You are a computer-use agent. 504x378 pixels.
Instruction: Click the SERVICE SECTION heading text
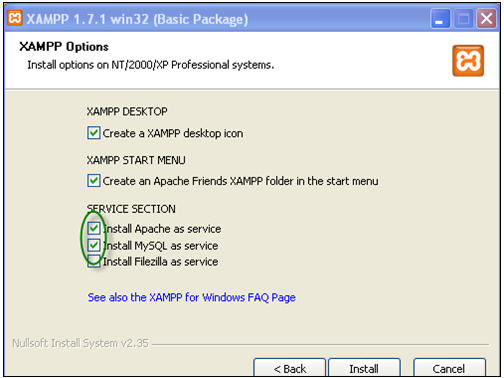[131, 209]
